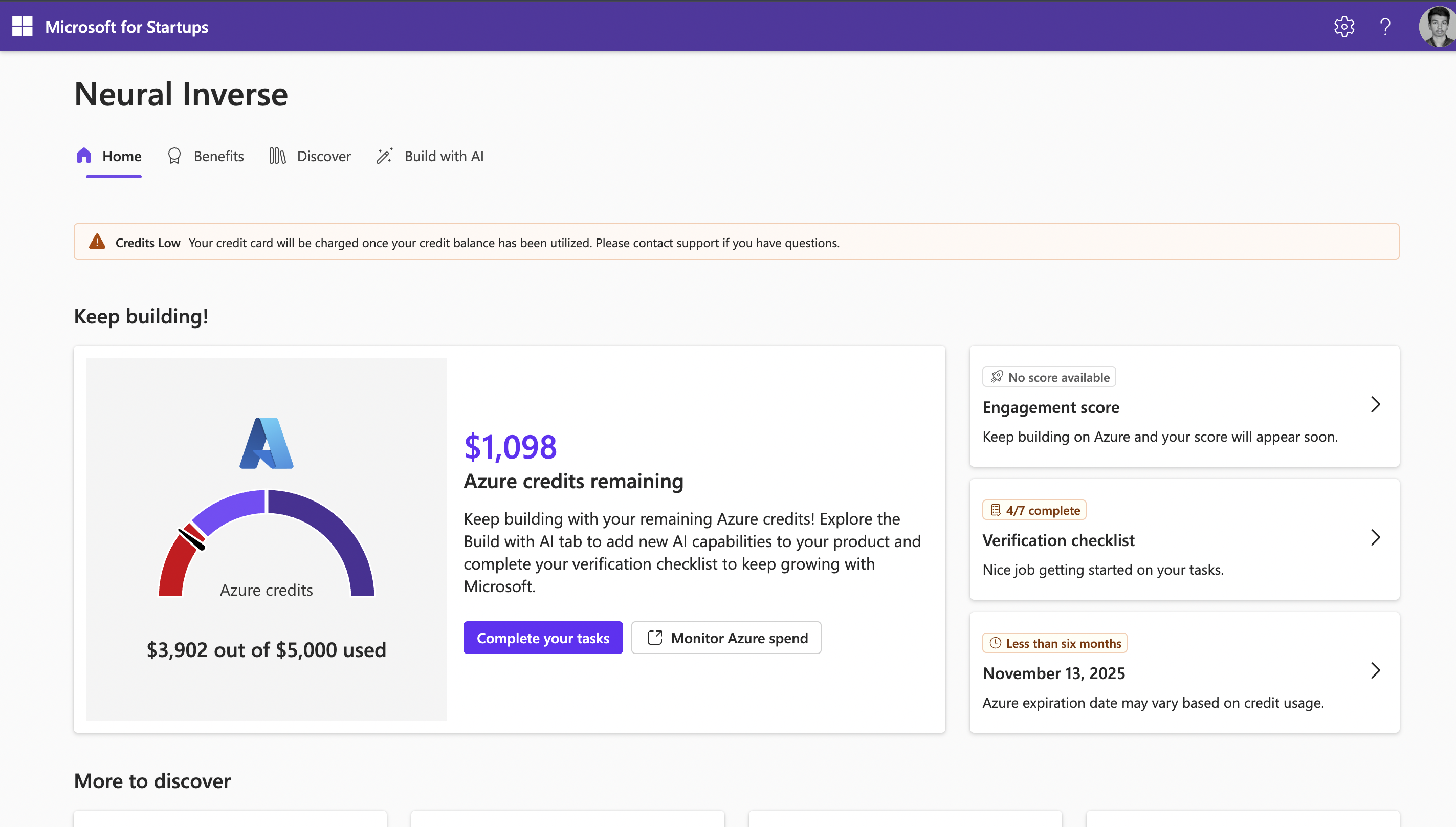Image resolution: width=1456 pixels, height=827 pixels.
Task: Click the November 13, 2025 expiration date
Action: click(x=1053, y=673)
